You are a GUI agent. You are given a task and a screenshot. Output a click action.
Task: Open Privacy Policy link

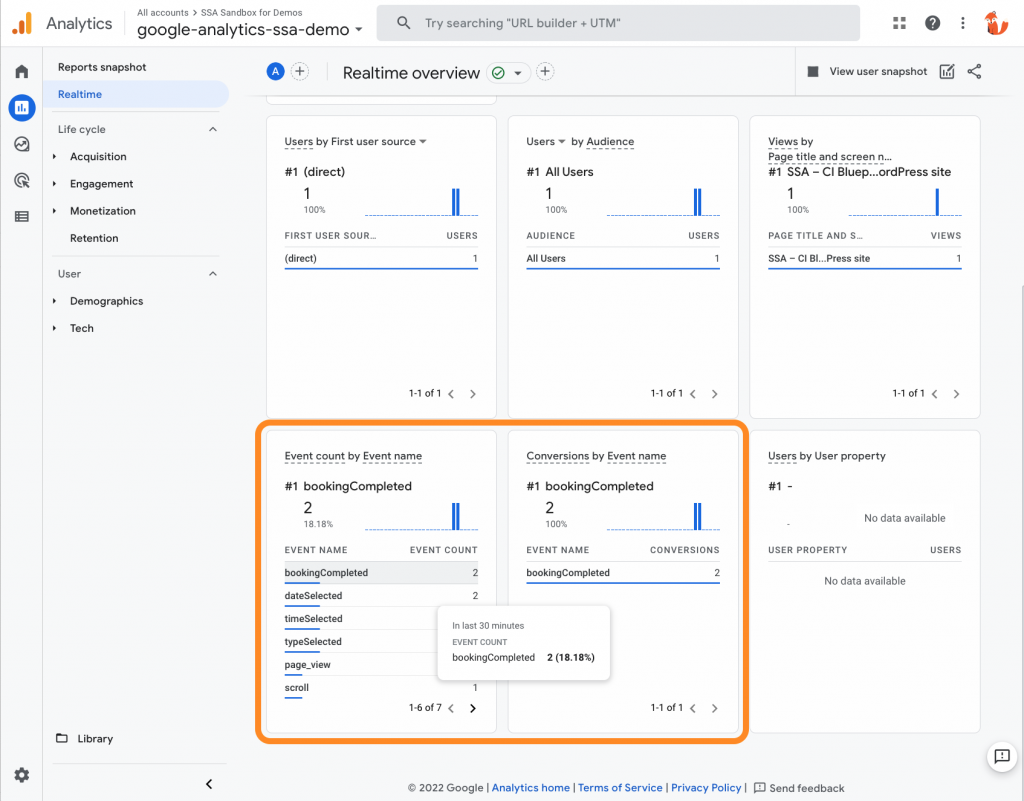click(706, 788)
